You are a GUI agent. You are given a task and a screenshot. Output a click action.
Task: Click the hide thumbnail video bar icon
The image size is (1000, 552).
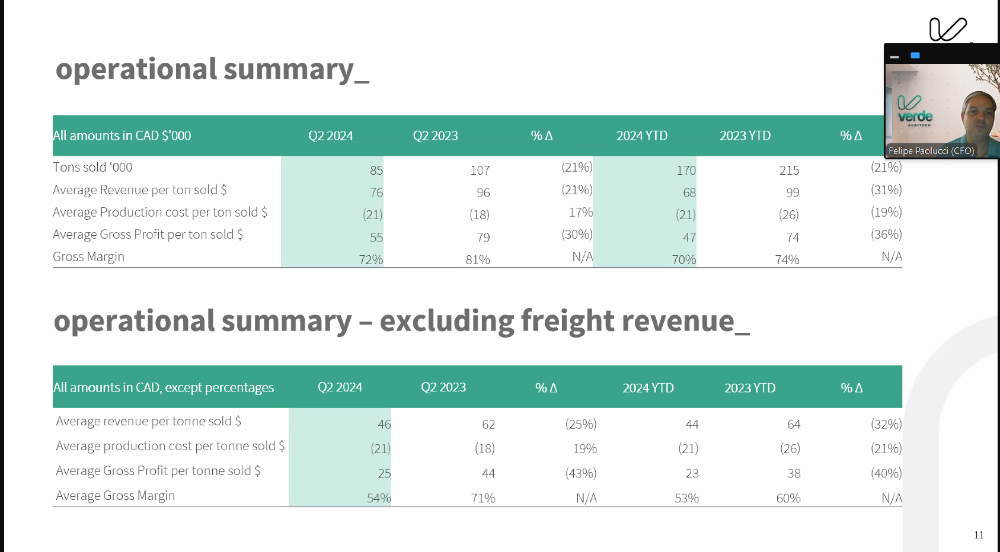pyautogui.click(x=893, y=55)
